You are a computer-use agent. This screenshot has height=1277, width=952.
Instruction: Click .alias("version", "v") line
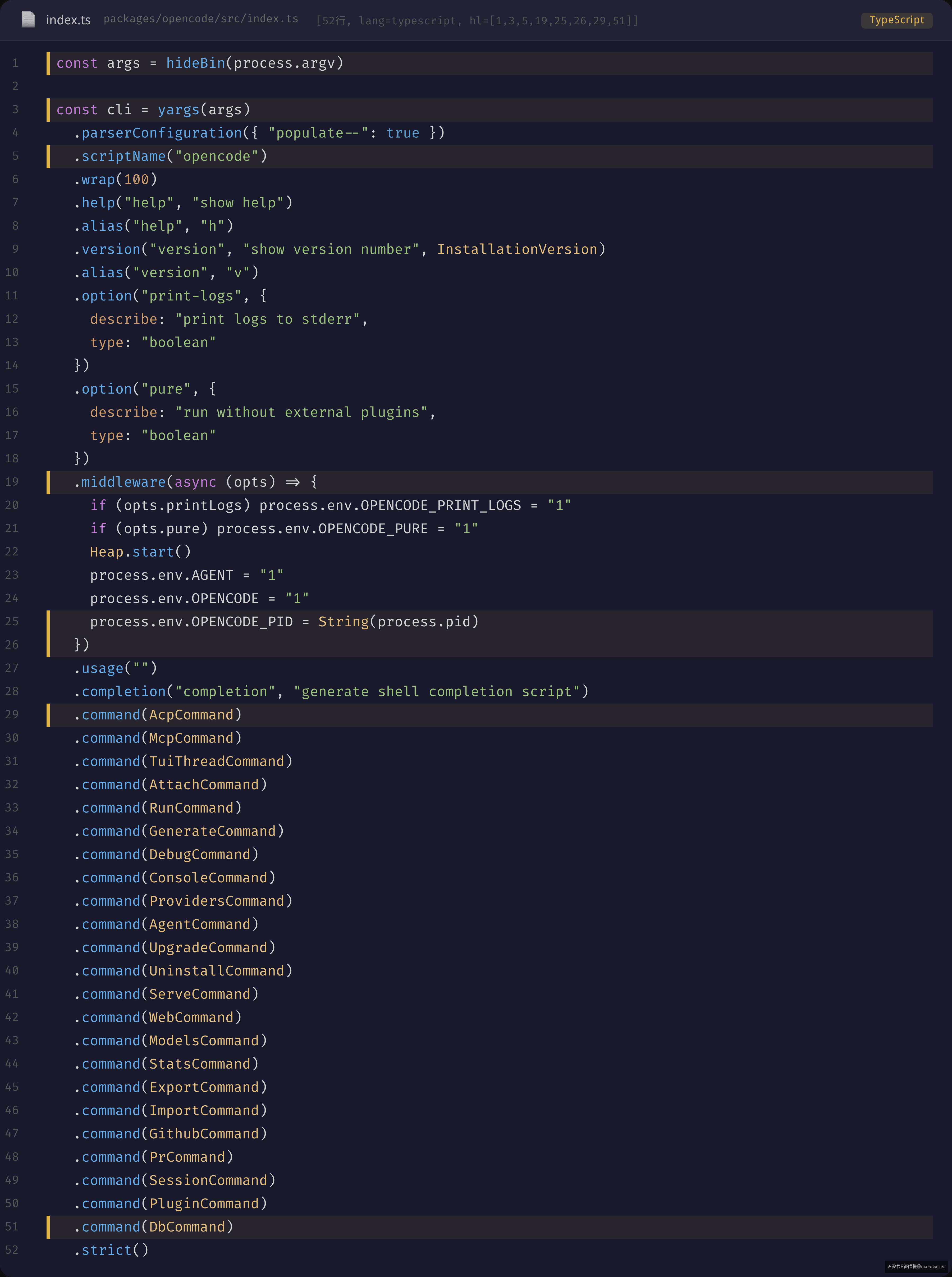point(166,273)
